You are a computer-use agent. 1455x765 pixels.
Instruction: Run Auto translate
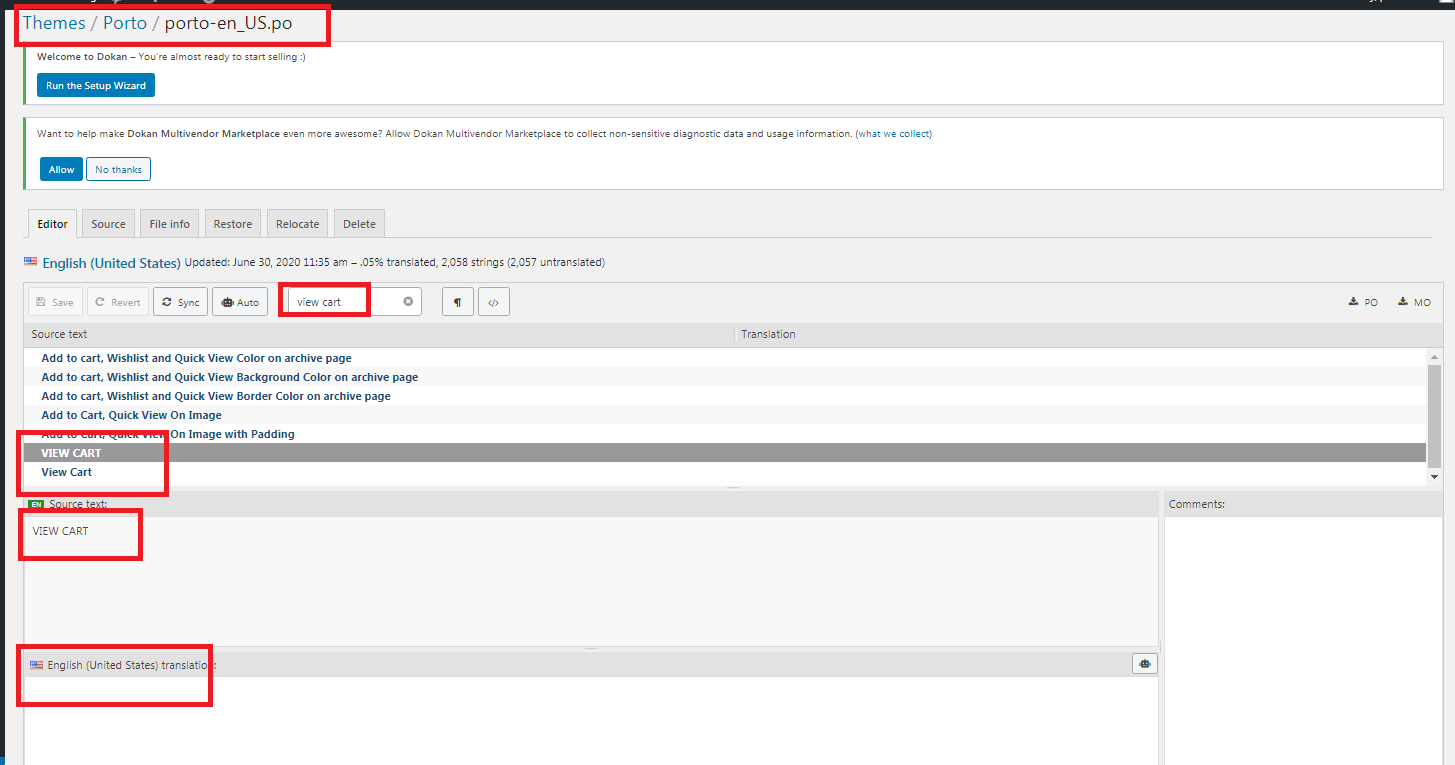[x=239, y=302]
